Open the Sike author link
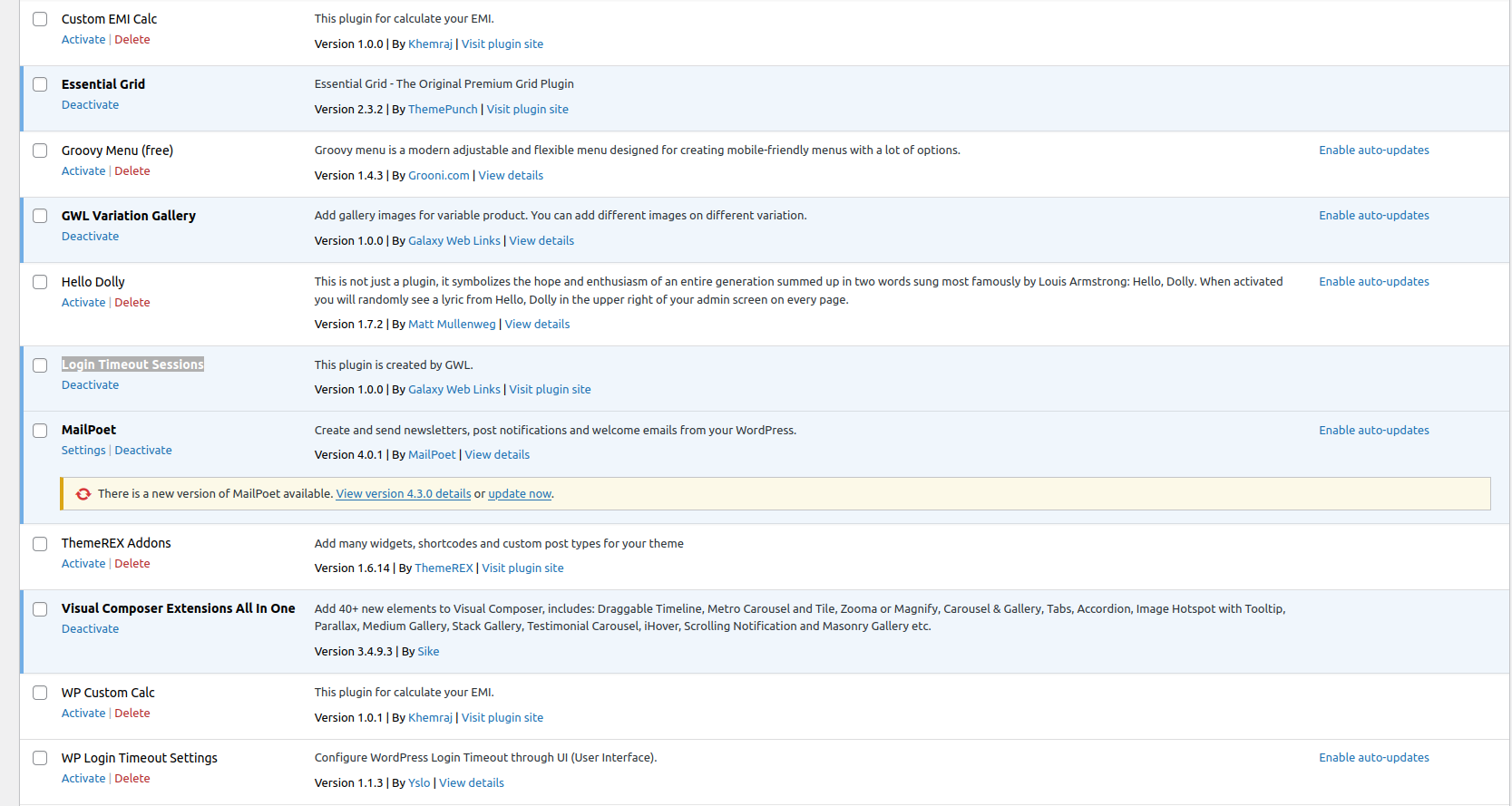The width and height of the screenshot is (1512, 806). coord(428,652)
